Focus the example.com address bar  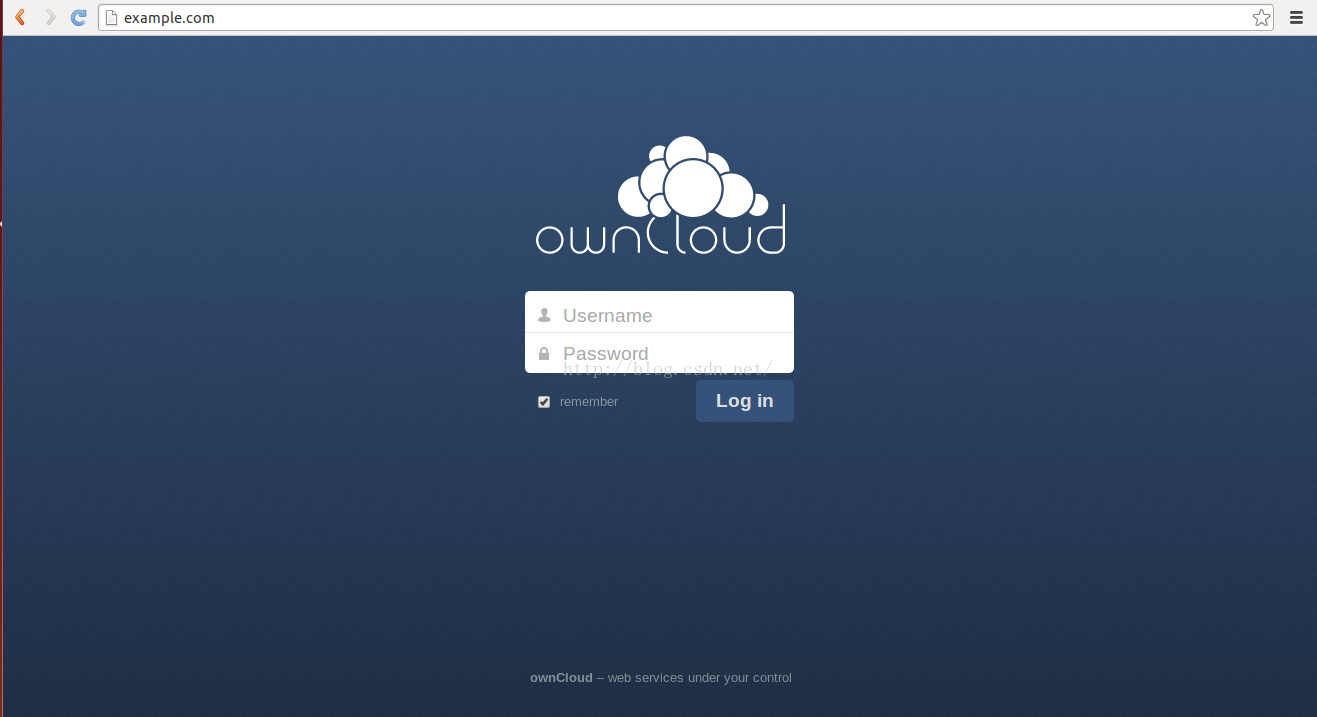point(685,17)
